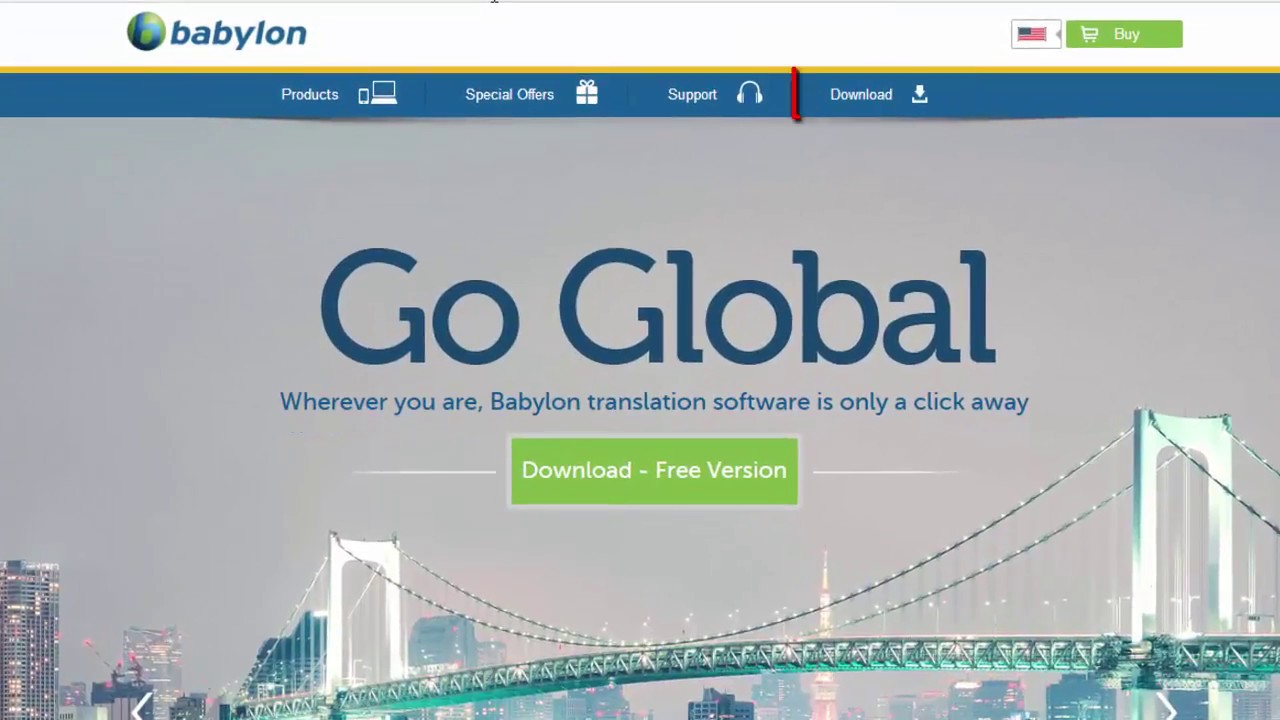Open the Products menu
The image size is (1280, 720).
(309, 94)
